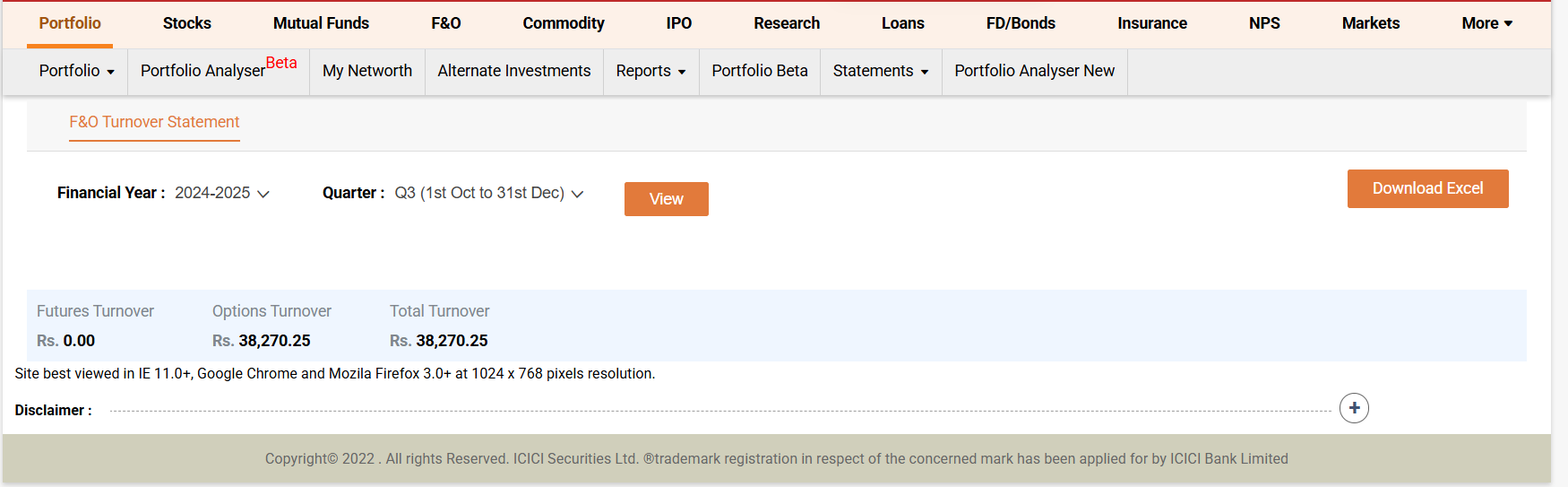This screenshot has height=487, width=1568.
Task: Open Portfolio Analyser Beta
Action: pyautogui.click(x=218, y=70)
